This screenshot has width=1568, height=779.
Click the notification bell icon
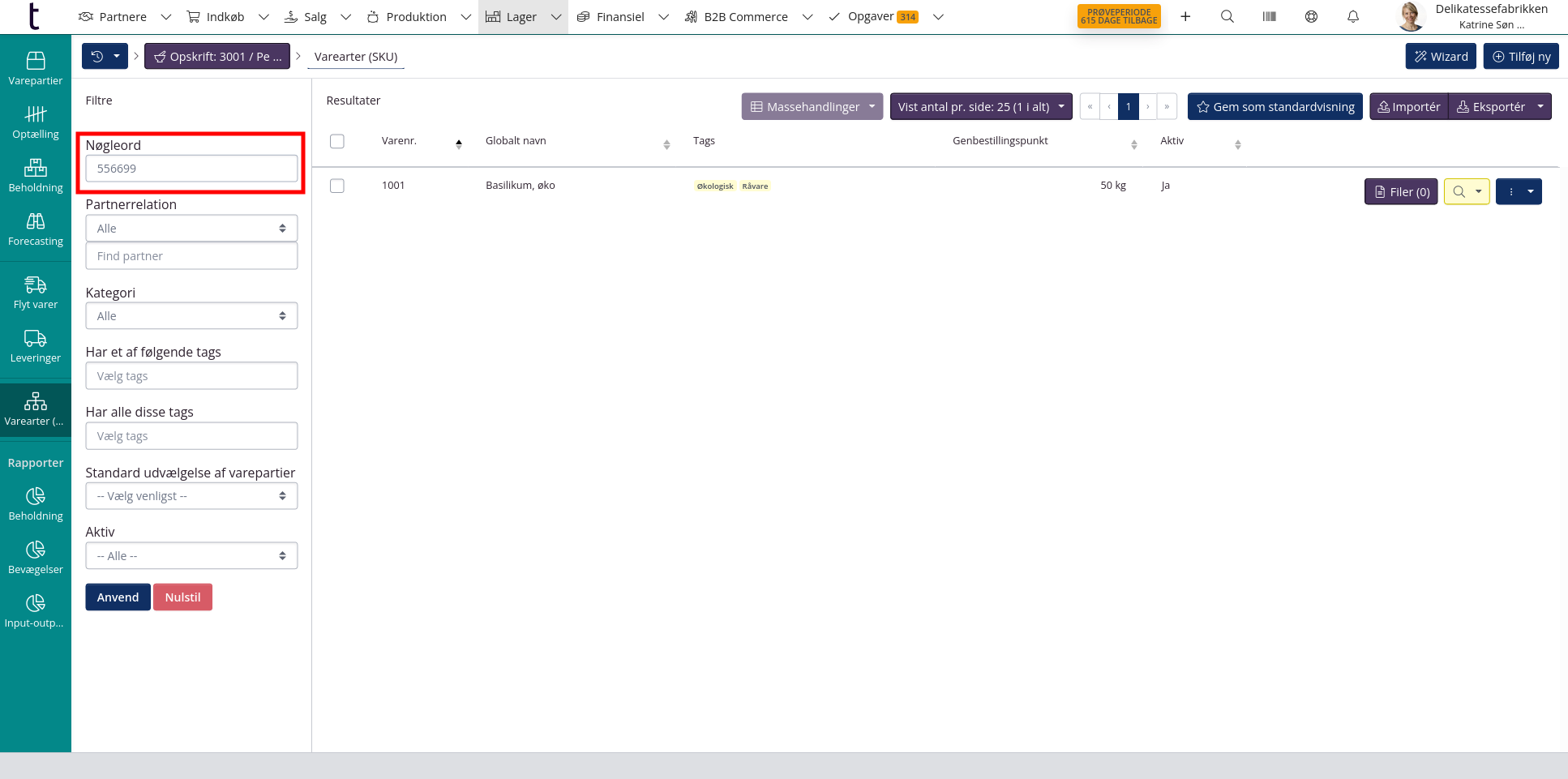click(x=1352, y=16)
